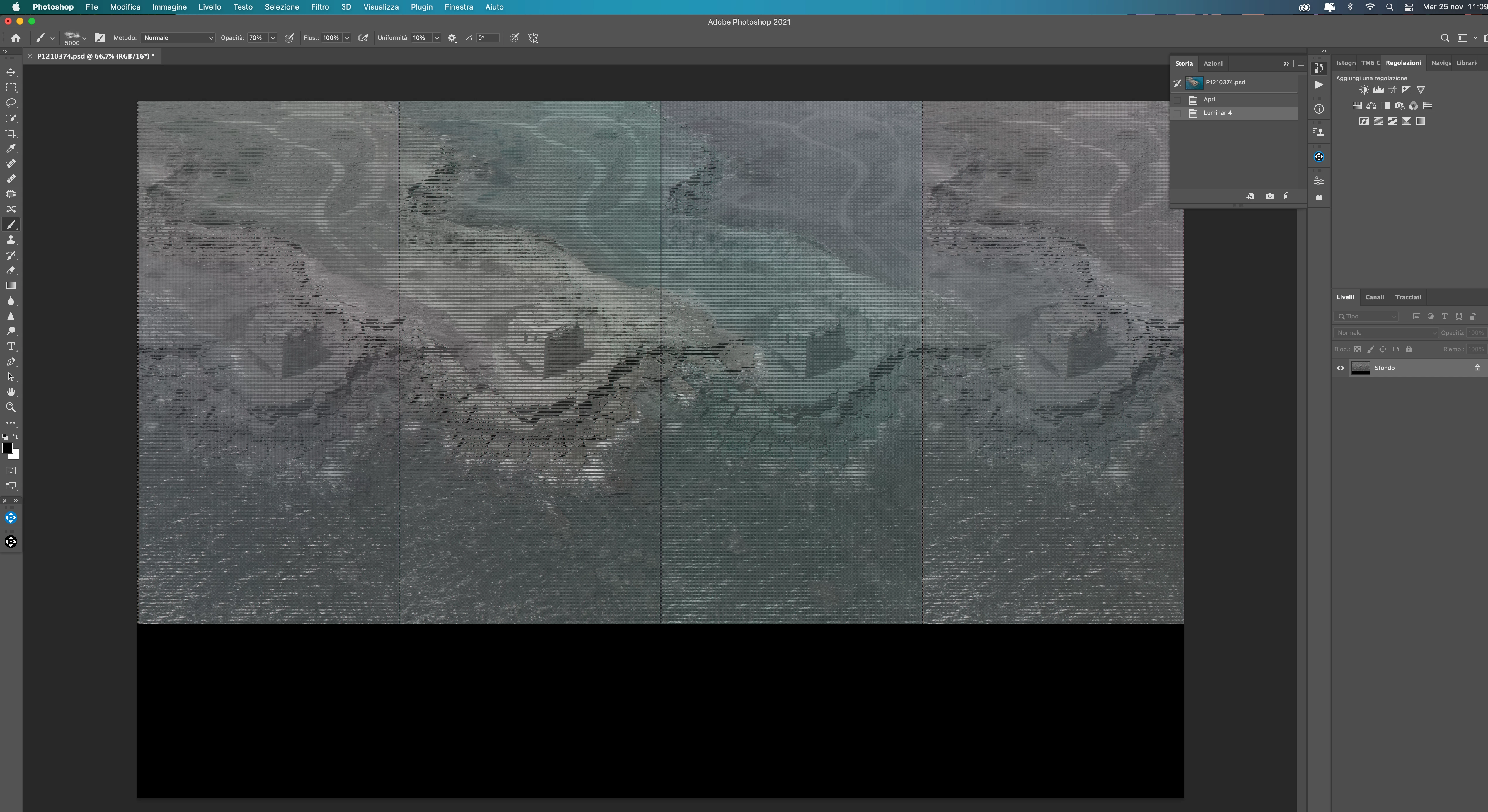Select the Clone Stamp tool
Viewport: 1488px width, 812px height.
[x=11, y=240]
